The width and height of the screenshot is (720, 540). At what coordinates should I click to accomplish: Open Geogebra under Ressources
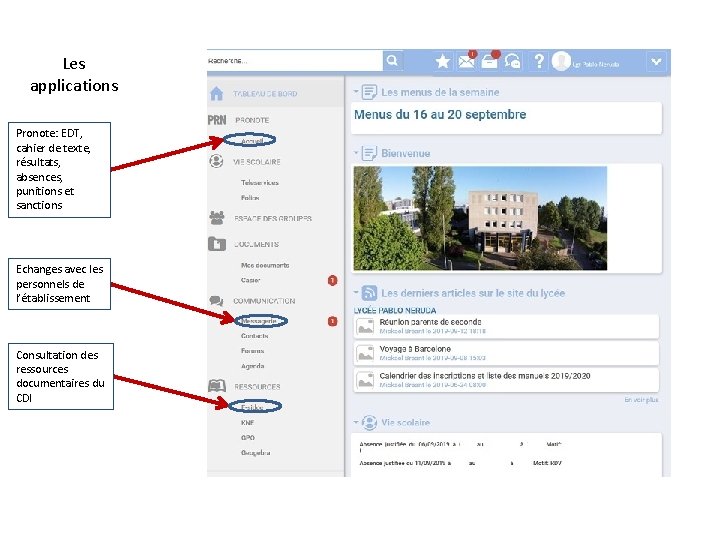[255, 452]
